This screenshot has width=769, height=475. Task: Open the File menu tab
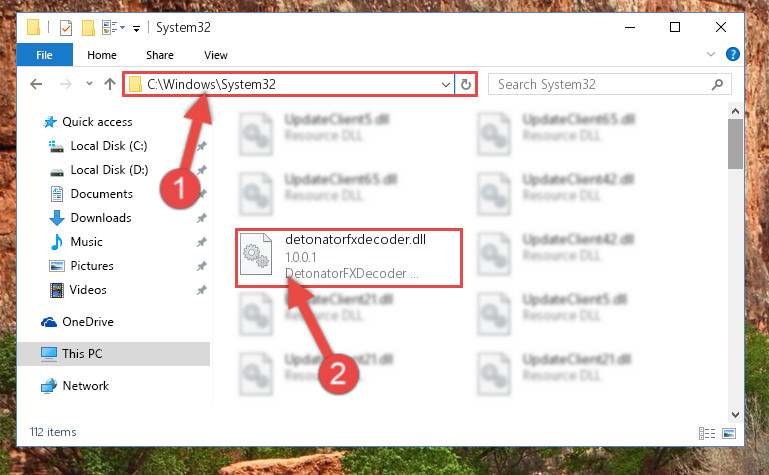pyautogui.click(x=44, y=54)
